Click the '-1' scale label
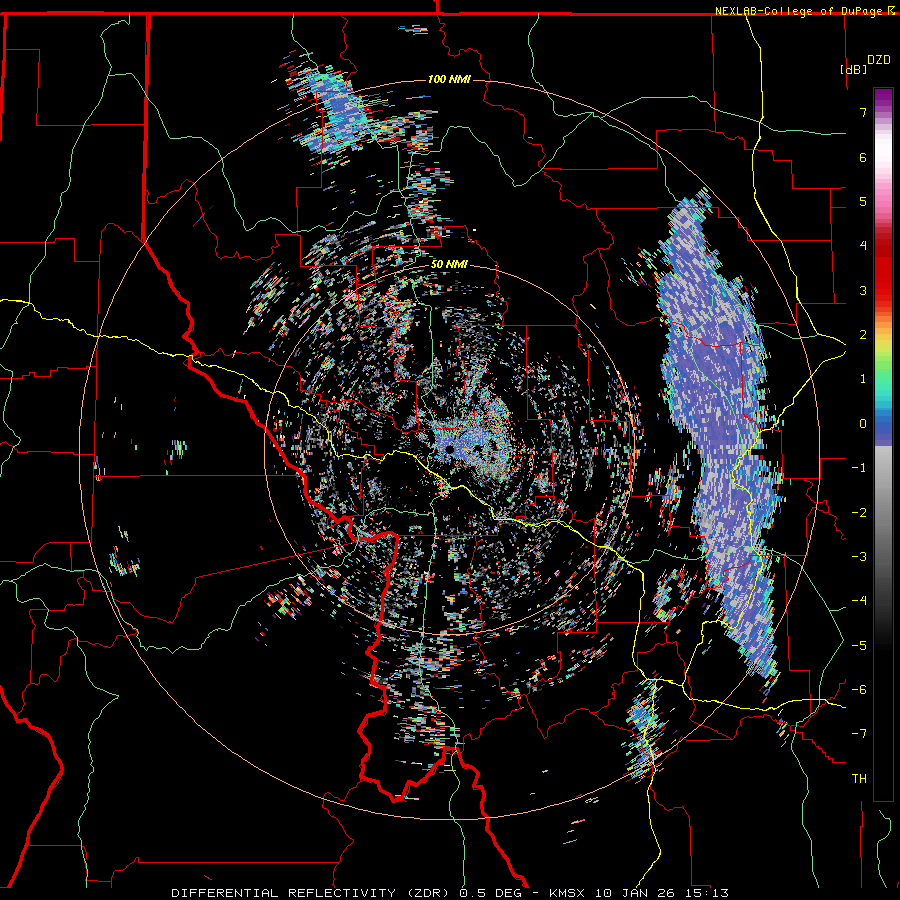Viewport: 900px width, 900px height. [859, 468]
